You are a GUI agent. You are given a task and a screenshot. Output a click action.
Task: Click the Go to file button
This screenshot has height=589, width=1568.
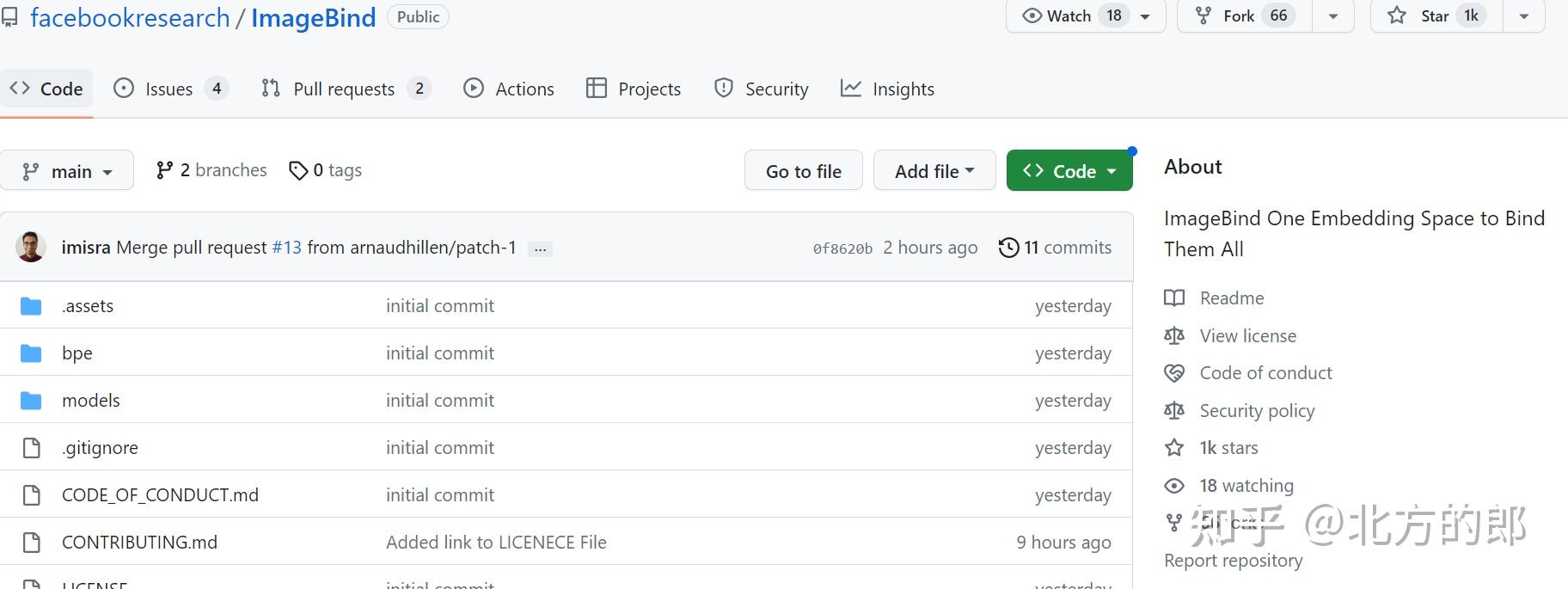803,171
